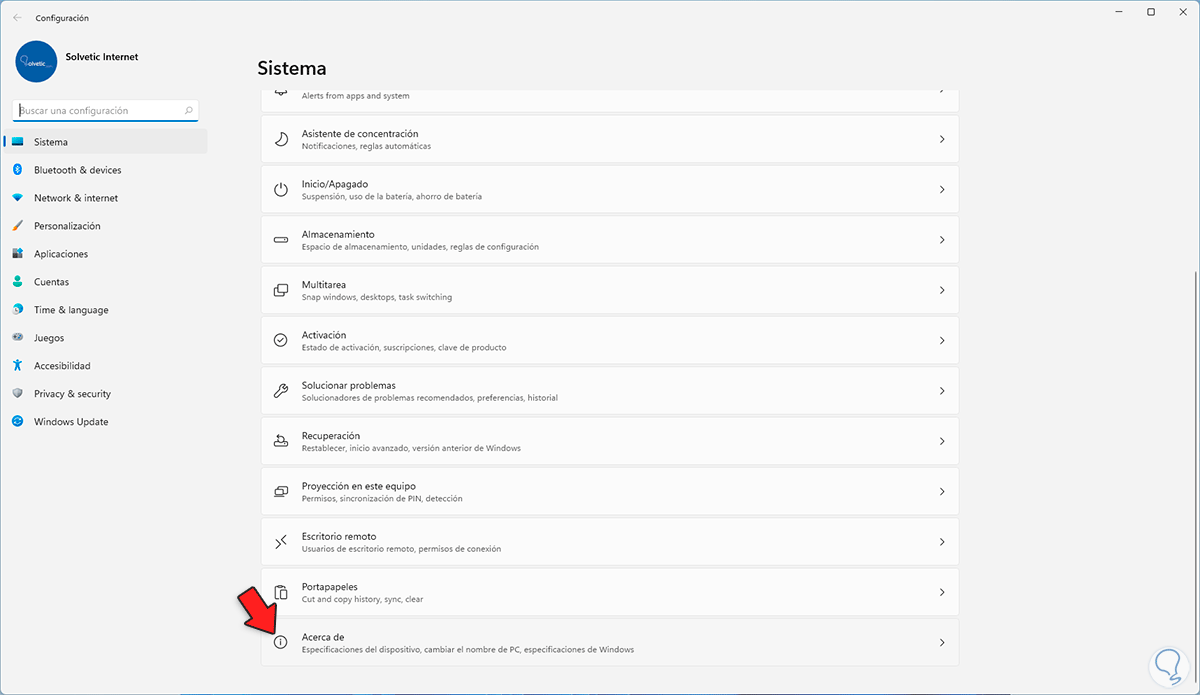Open Windows Update in sidebar

(x=71, y=422)
